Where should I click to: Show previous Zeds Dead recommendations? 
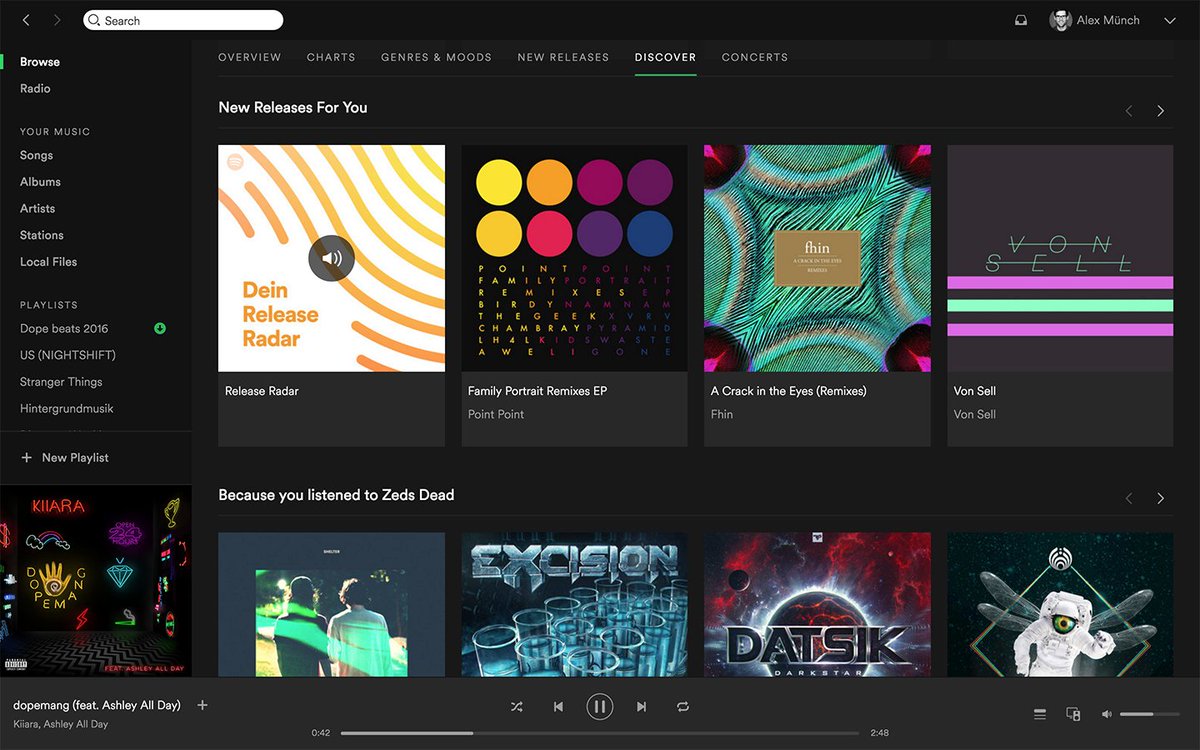coord(1129,498)
